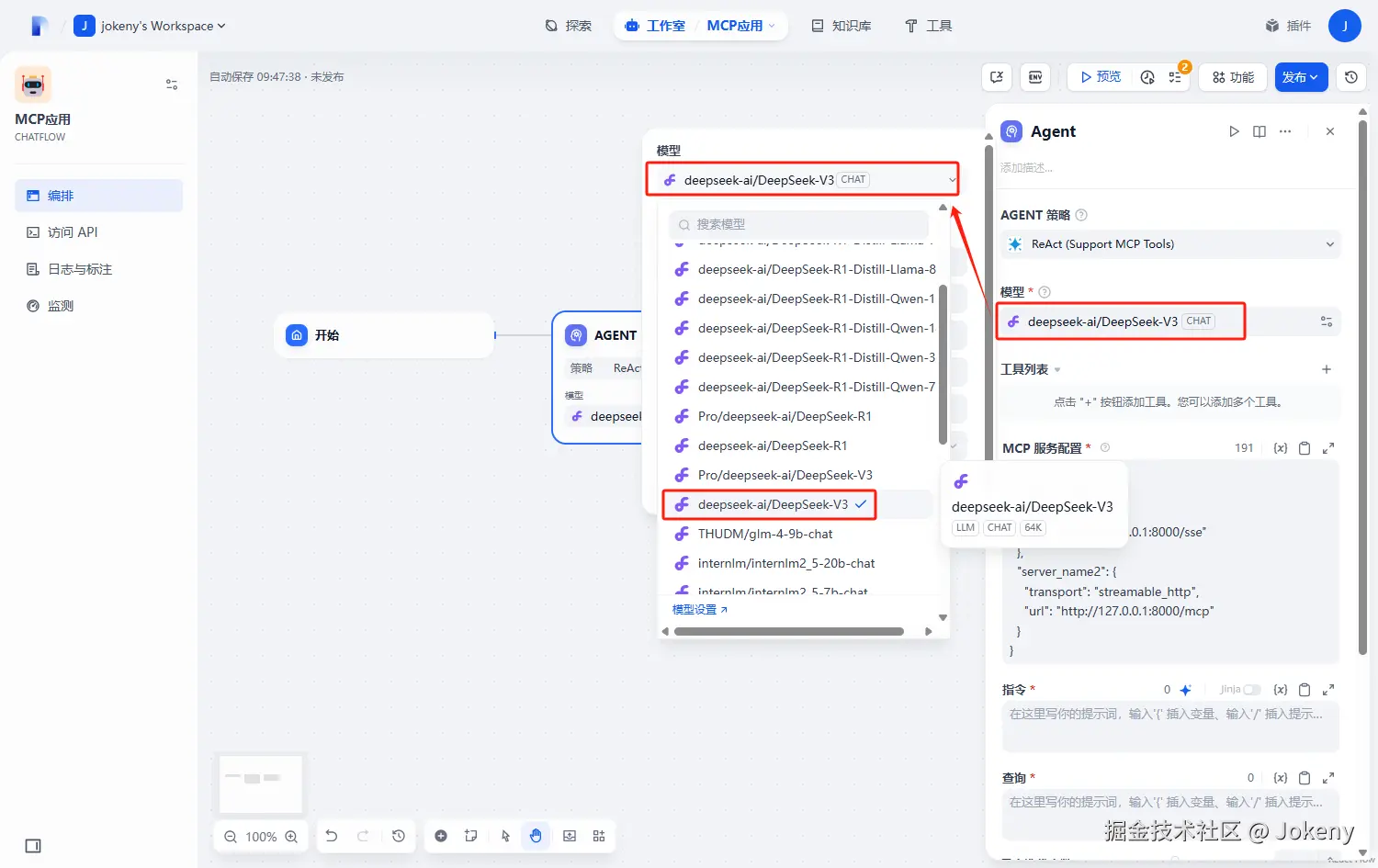Open the Agent panel help book icon
This screenshot has width=1378, height=868.
tap(1259, 131)
